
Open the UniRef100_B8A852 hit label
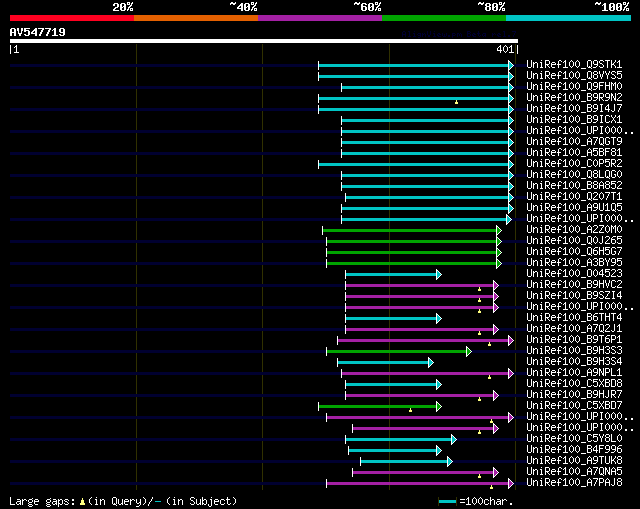tap(574, 186)
